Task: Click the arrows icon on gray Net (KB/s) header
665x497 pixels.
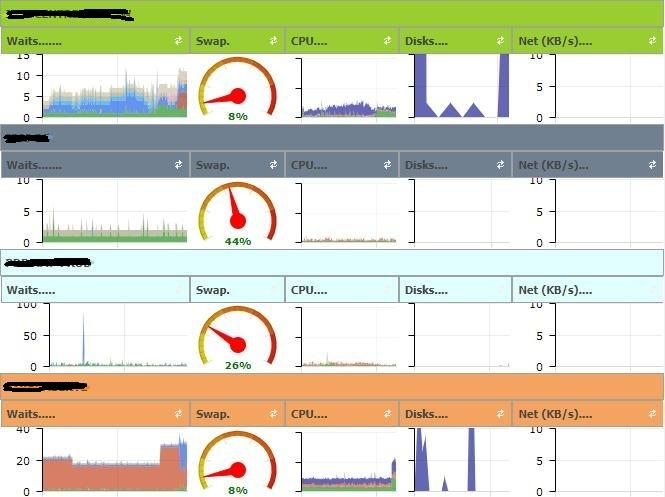Action: coord(651,165)
